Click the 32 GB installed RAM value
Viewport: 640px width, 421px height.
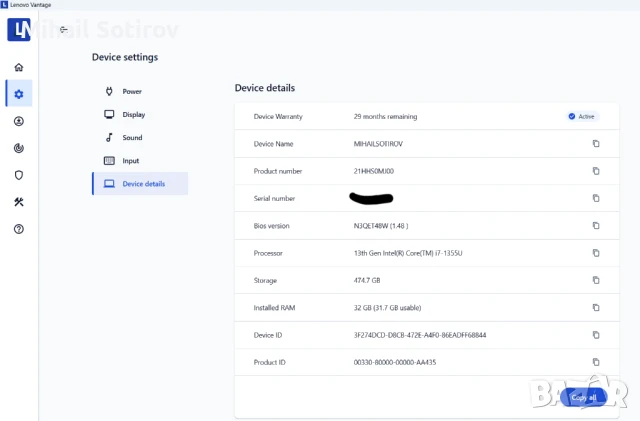pyautogui.click(x=387, y=308)
